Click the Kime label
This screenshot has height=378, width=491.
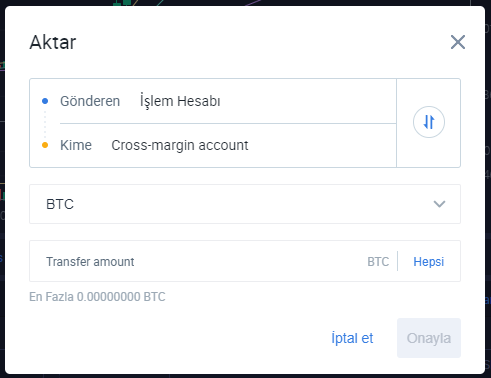(76, 145)
